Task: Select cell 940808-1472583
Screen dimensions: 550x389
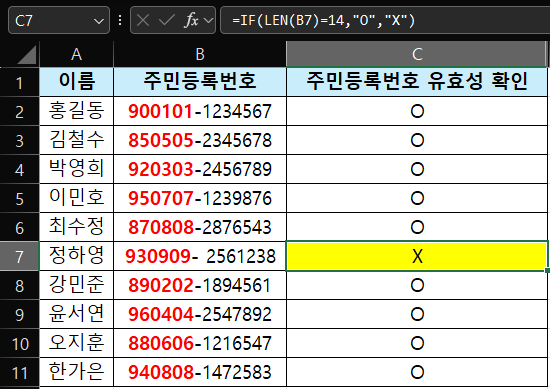Action: point(200,372)
